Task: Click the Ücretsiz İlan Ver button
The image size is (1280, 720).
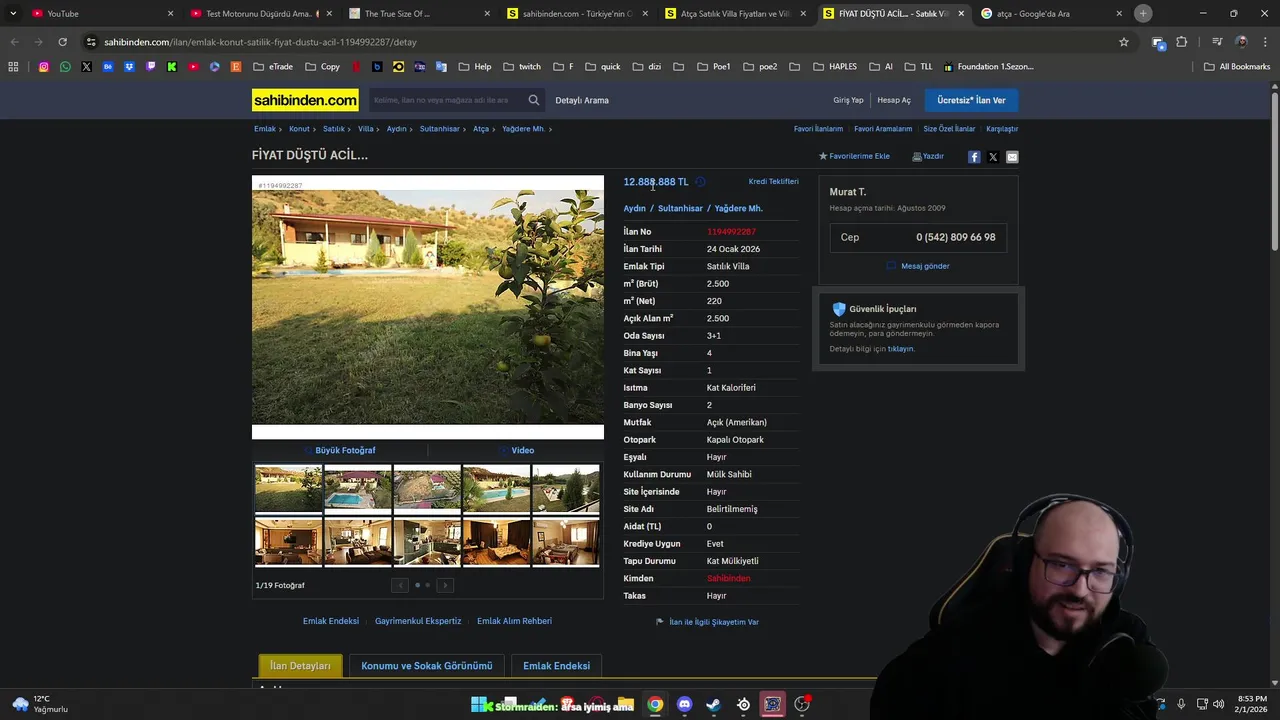Action: pyautogui.click(x=971, y=100)
